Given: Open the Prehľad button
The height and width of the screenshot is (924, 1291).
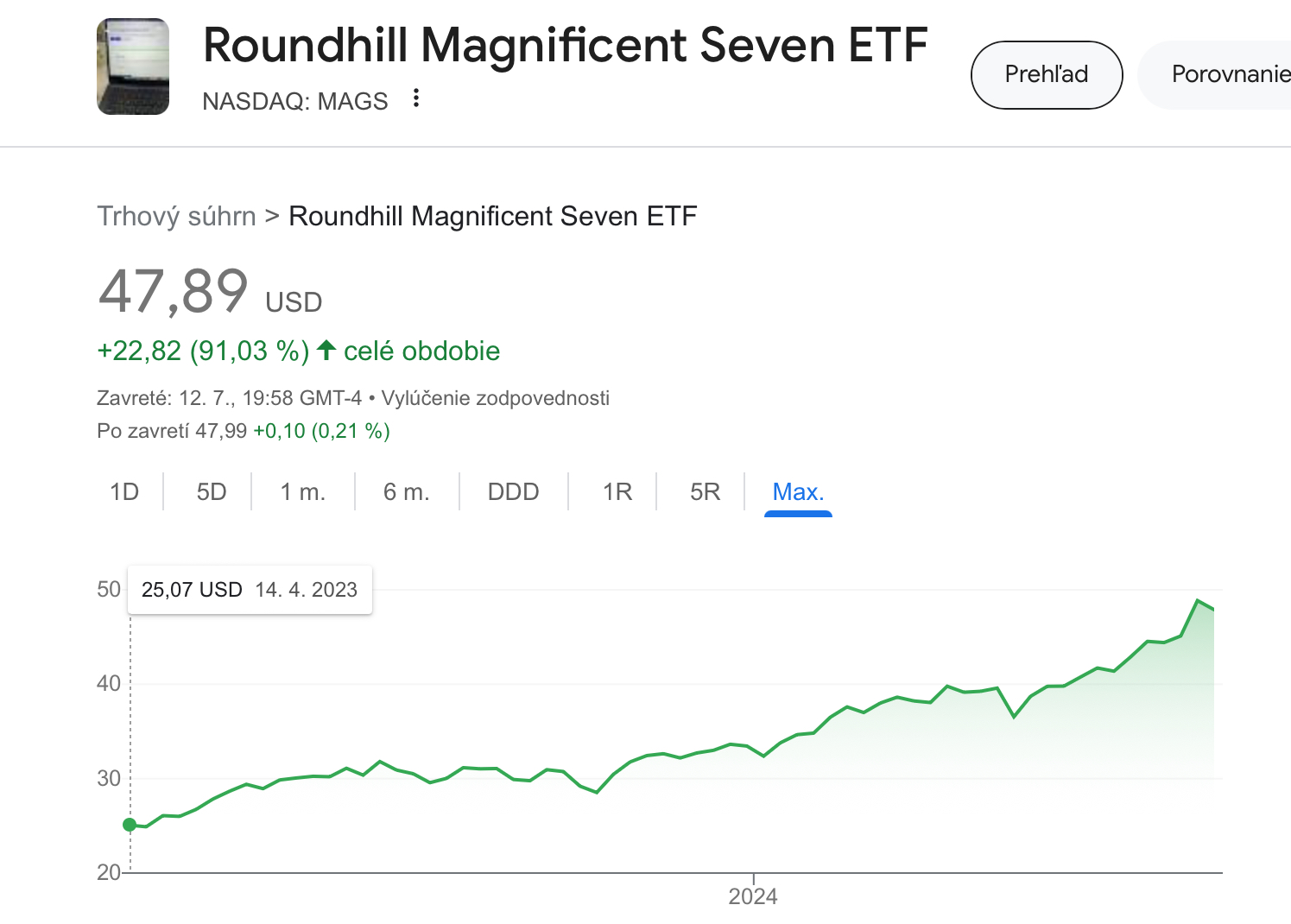Looking at the screenshot, I should tap(1047, 74).
